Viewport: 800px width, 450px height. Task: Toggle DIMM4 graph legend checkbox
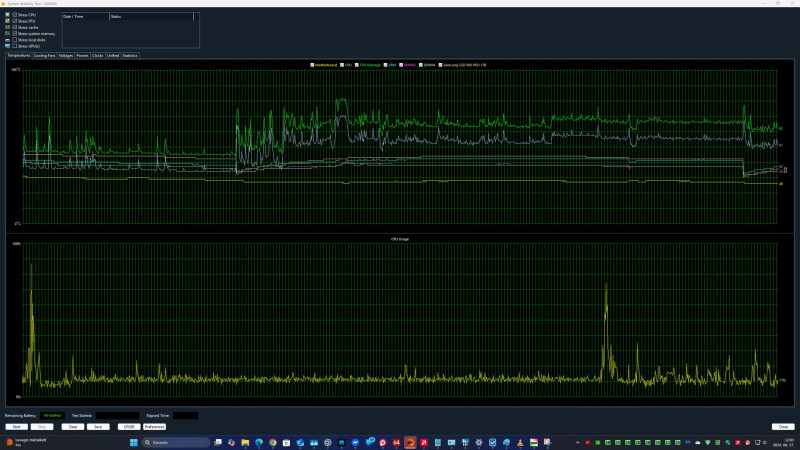[421, 65]
